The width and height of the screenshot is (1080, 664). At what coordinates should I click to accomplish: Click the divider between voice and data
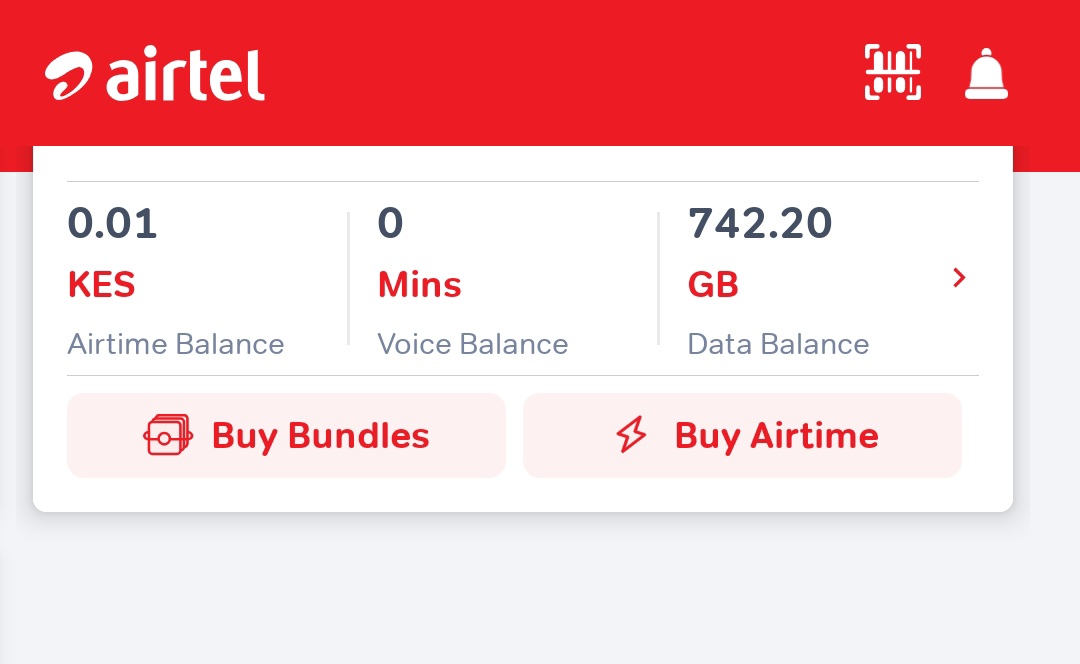point(658,278)
